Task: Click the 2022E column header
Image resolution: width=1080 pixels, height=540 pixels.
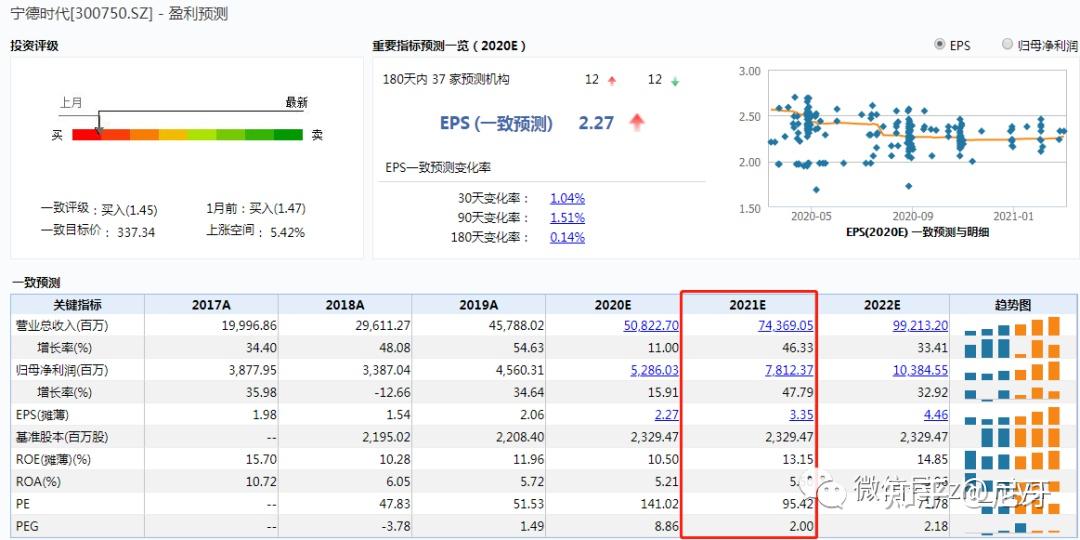Action: point(884,304)
